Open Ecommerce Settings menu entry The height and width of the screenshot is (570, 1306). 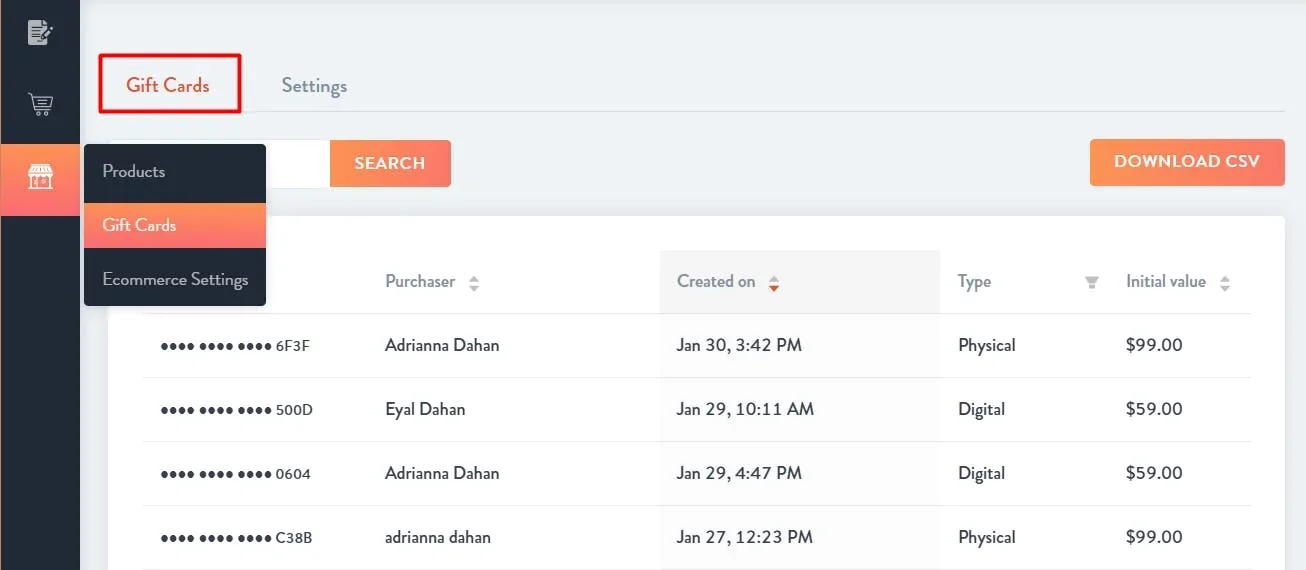tap(175, 279)
